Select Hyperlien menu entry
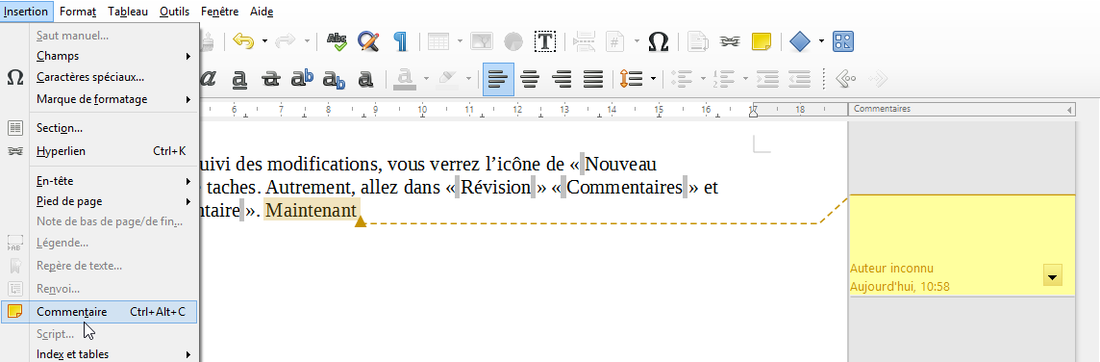This screenshot has width=1100, height=362. pos(60,151)
